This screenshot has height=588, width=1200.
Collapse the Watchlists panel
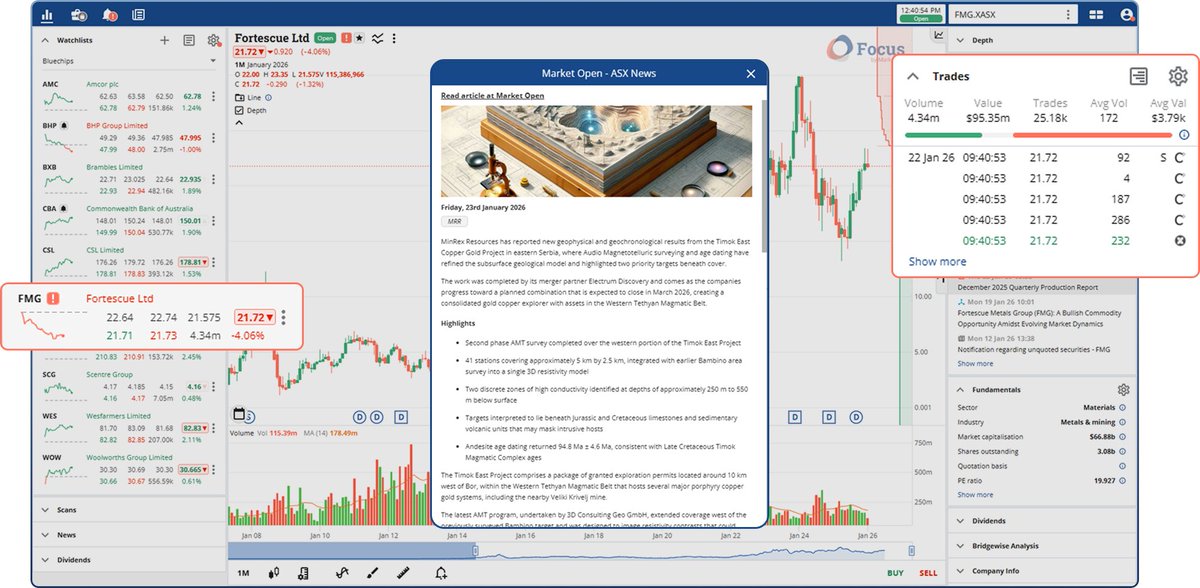(45, 41)
